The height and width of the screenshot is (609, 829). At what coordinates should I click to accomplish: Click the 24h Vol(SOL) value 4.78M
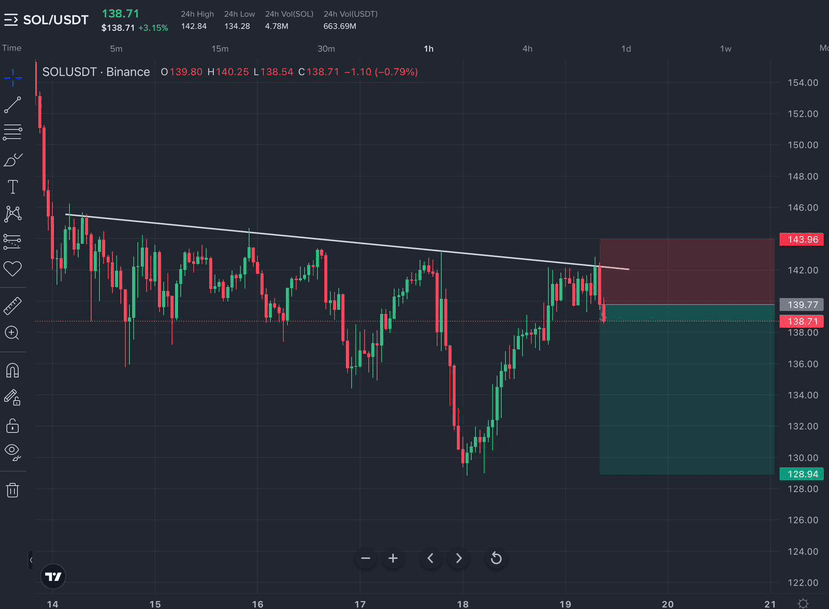point(277,26)
